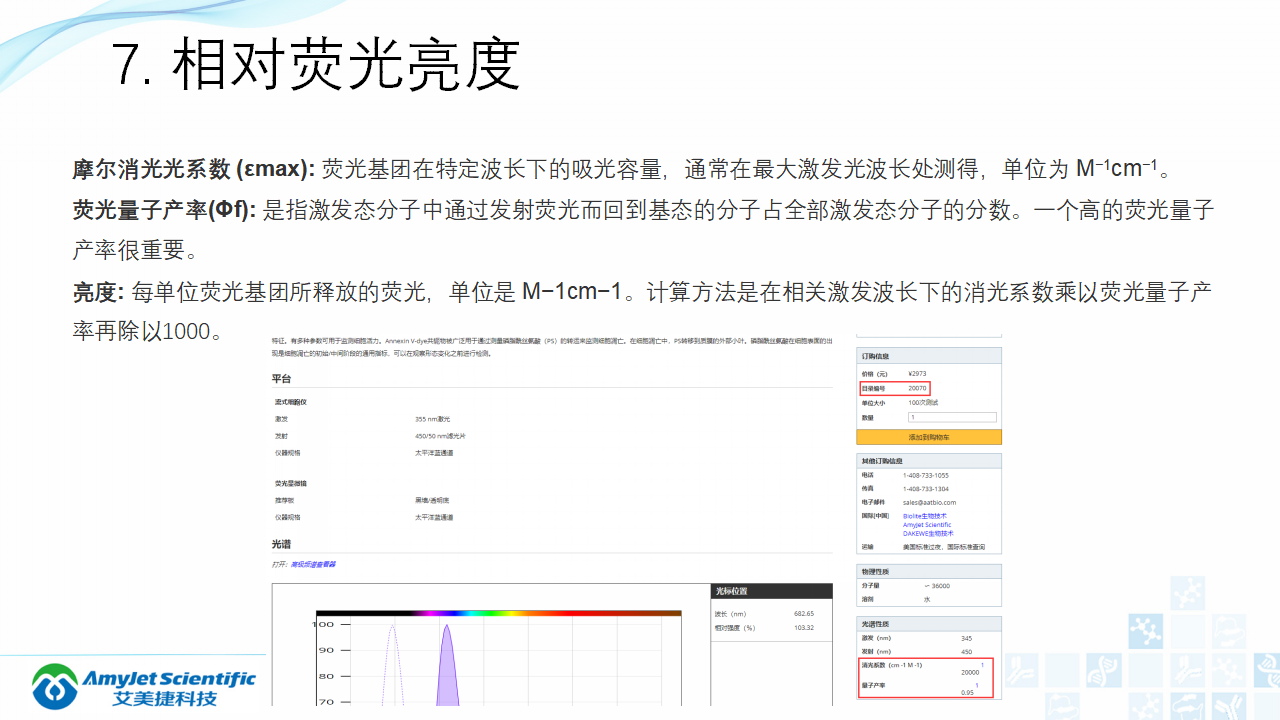Expand the 物理性质 section header
Viewport: 1280px width, 720px height.
876,570
